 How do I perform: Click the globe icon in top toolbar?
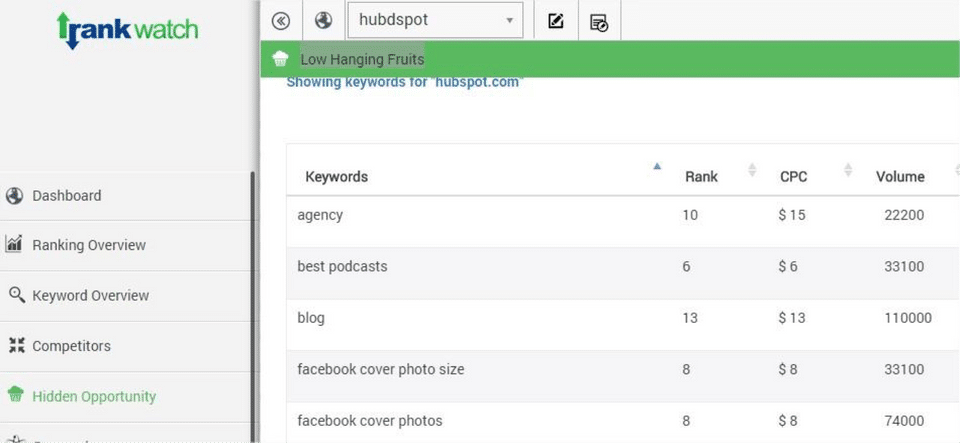pyautogui.click(x=323, y=20)
